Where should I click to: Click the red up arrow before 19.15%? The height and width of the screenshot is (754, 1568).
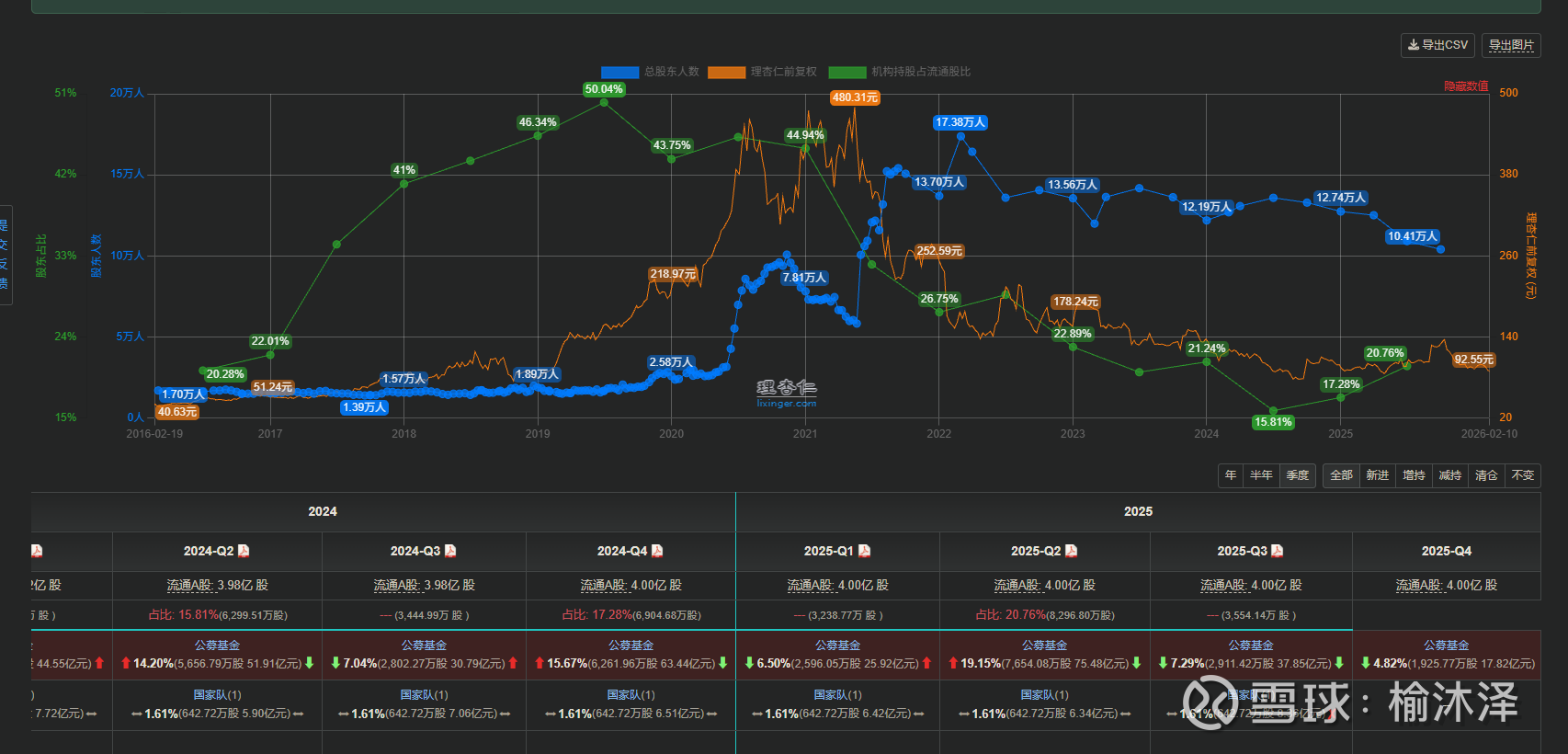point(953,663)
